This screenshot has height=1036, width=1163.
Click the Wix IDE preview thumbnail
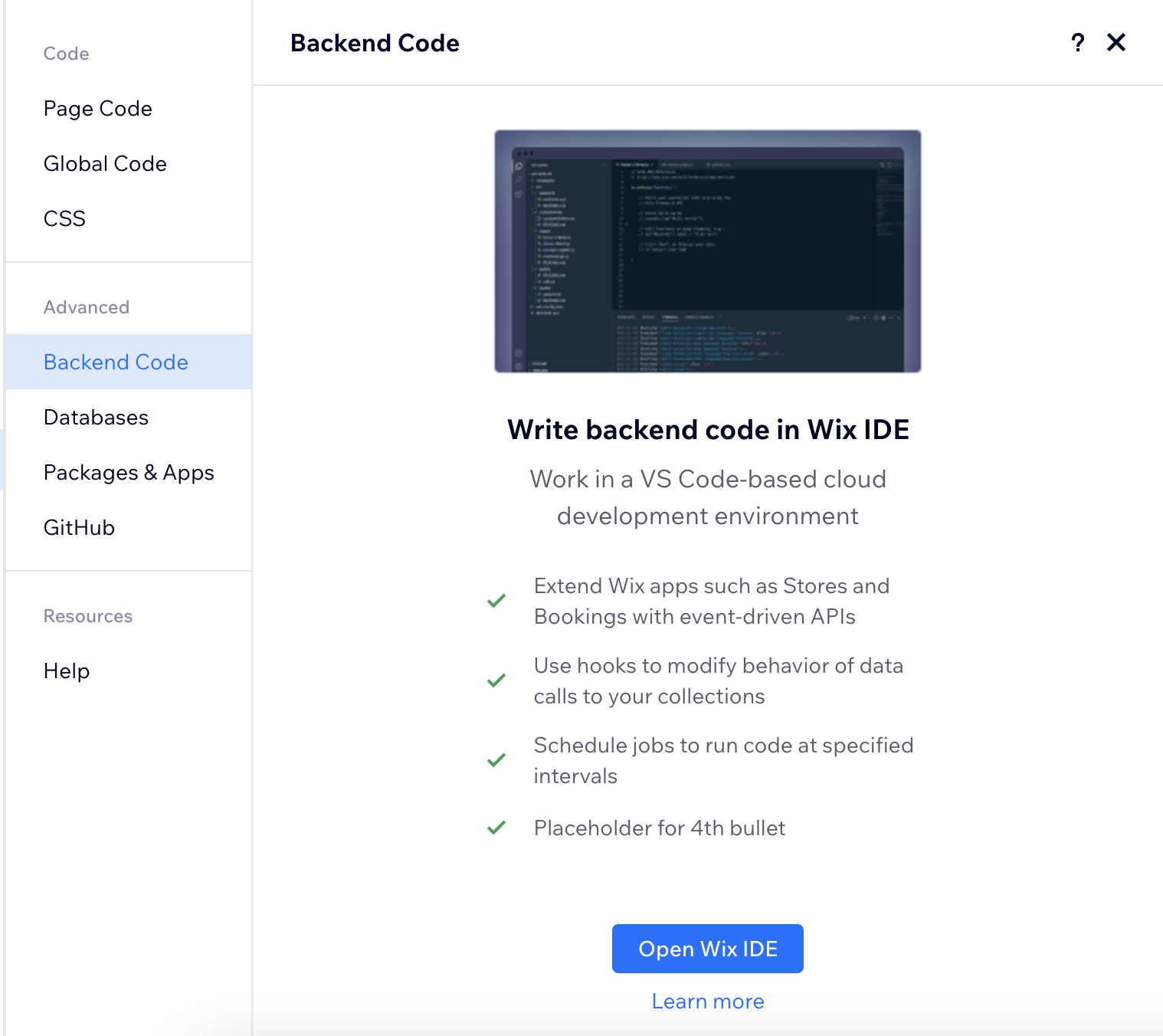pyautogui.click(x=708, y=251)
